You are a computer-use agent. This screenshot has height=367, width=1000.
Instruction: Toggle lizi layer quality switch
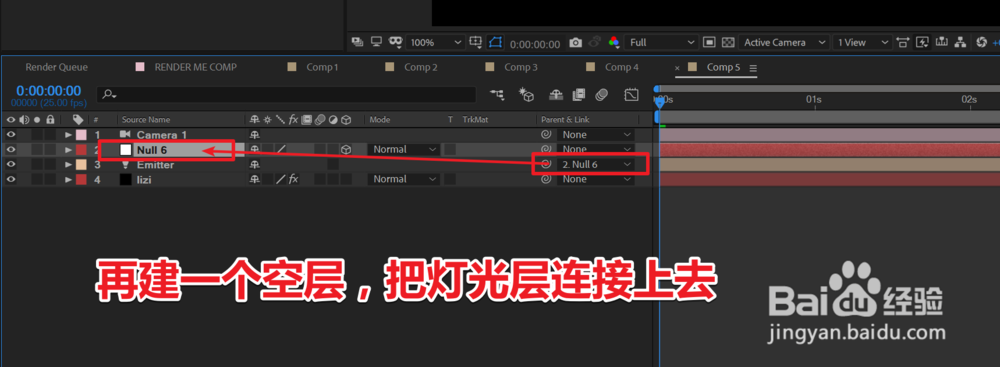click(x=281, y=179)
